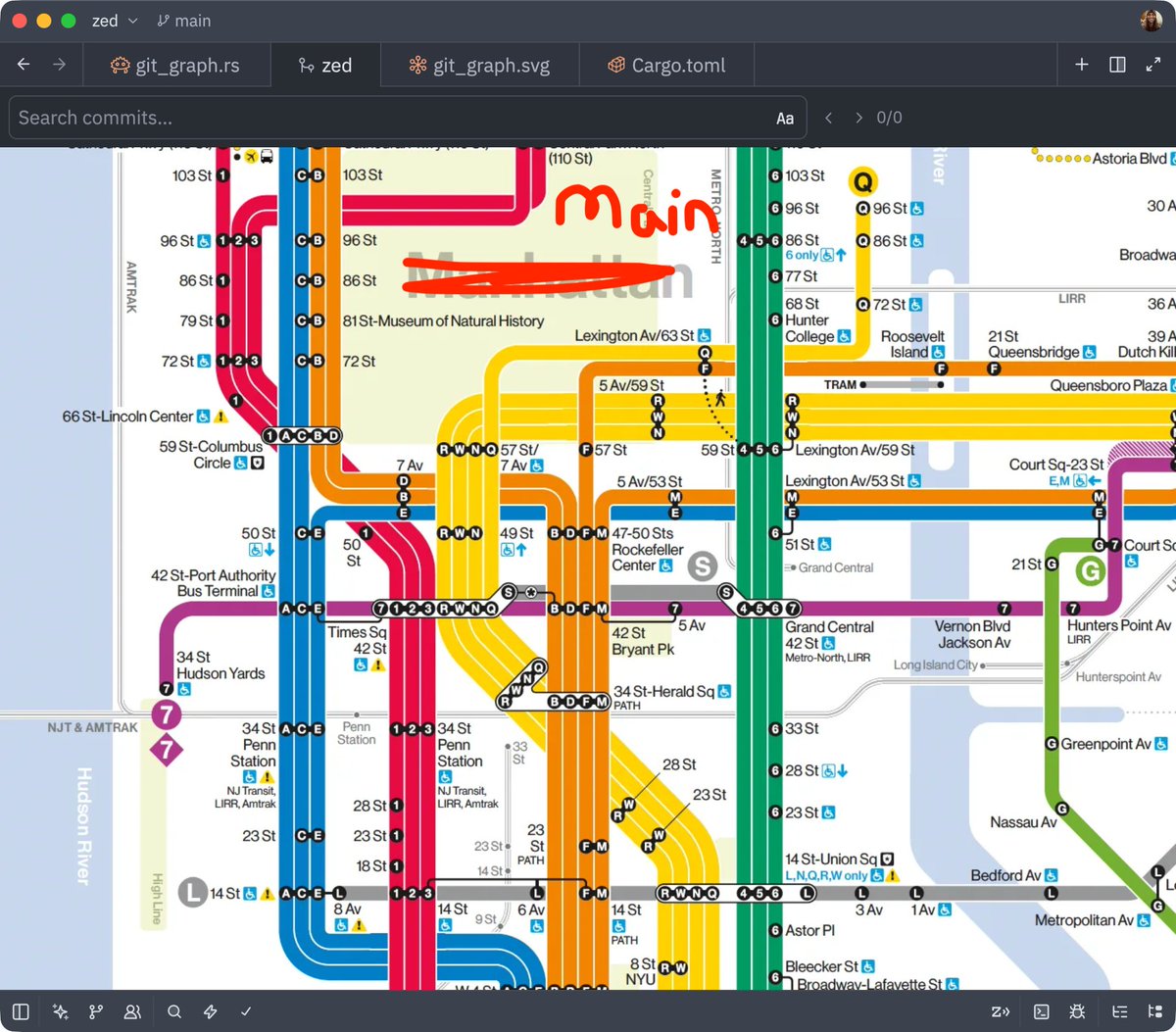Select previous search match chevron
This screenshot has width=1176, height=1032.
point(829,118)
